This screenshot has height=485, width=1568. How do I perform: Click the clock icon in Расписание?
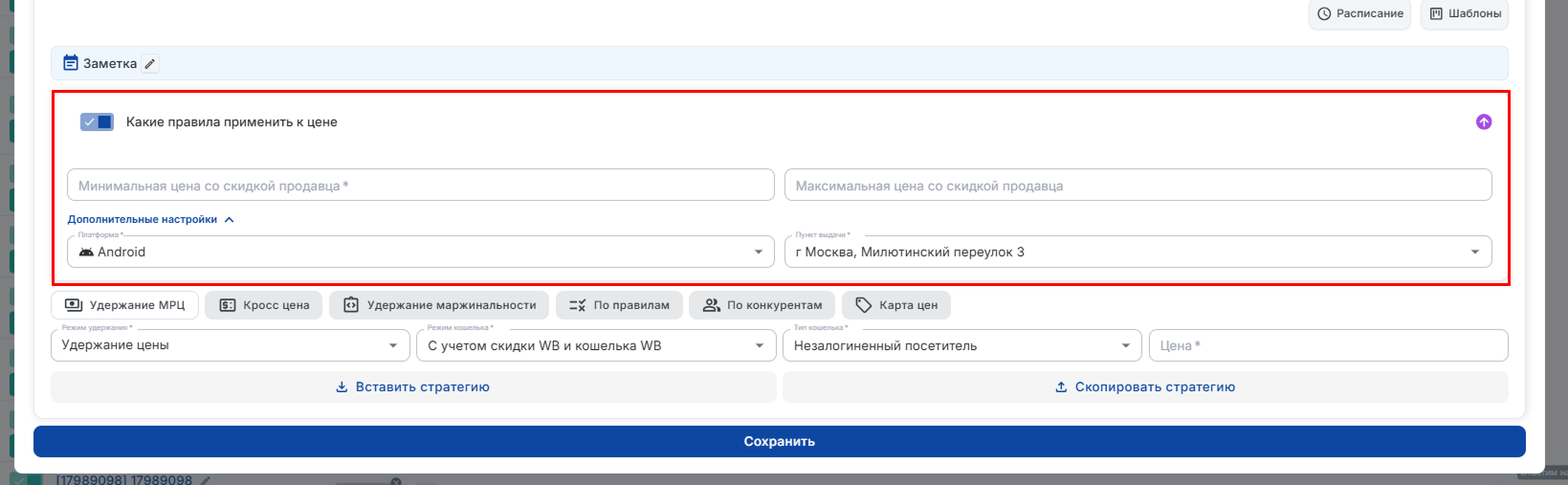(x=1324, y=13)
